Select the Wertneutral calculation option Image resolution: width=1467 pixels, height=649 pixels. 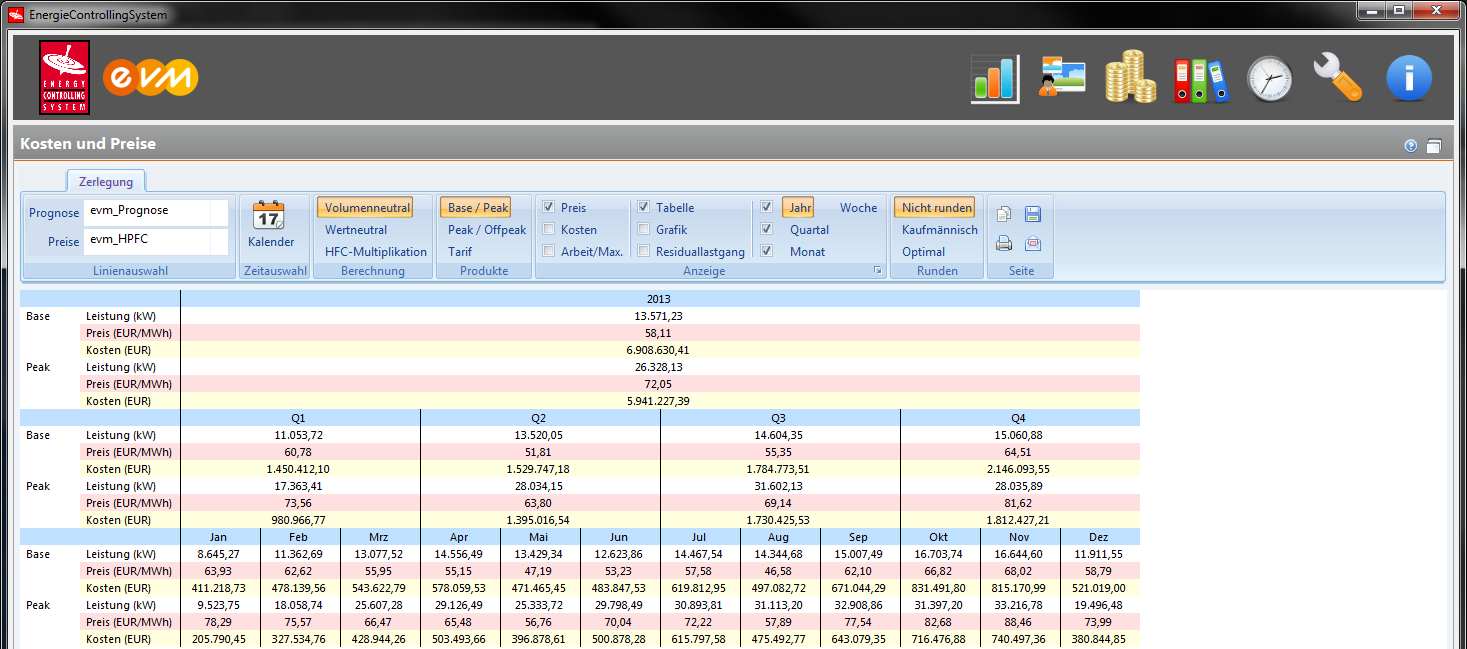tap(356, 230)
